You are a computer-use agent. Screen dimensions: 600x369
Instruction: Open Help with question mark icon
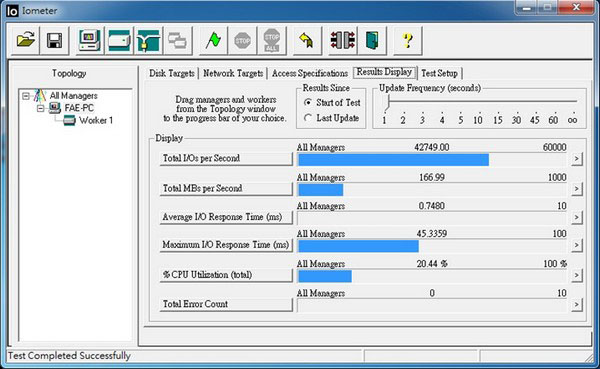408,41
